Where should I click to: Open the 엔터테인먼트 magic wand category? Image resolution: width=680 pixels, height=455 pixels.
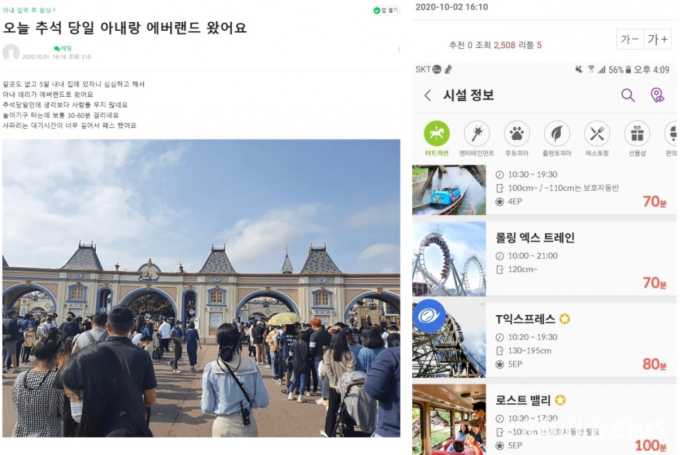click(476, 134)
